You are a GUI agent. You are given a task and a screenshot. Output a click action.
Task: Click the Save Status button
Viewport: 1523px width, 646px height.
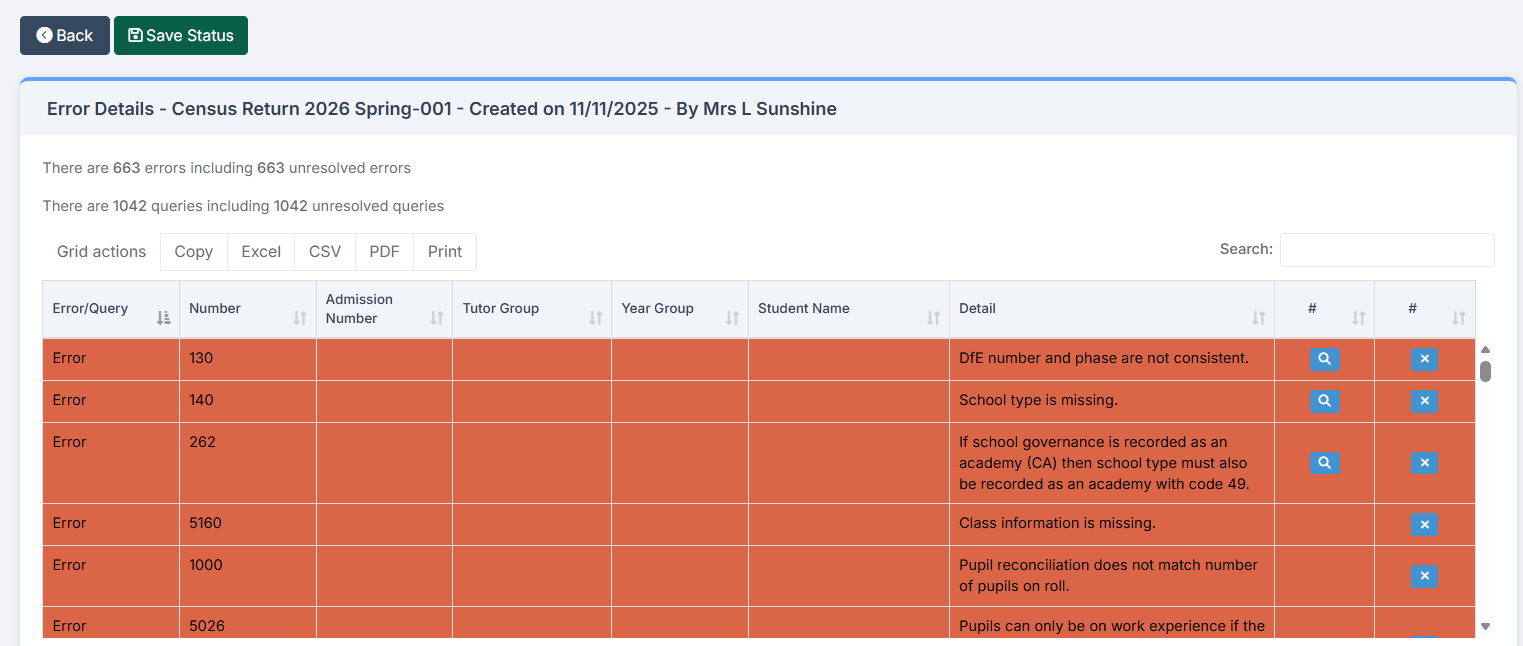click(x=181, y=36)
